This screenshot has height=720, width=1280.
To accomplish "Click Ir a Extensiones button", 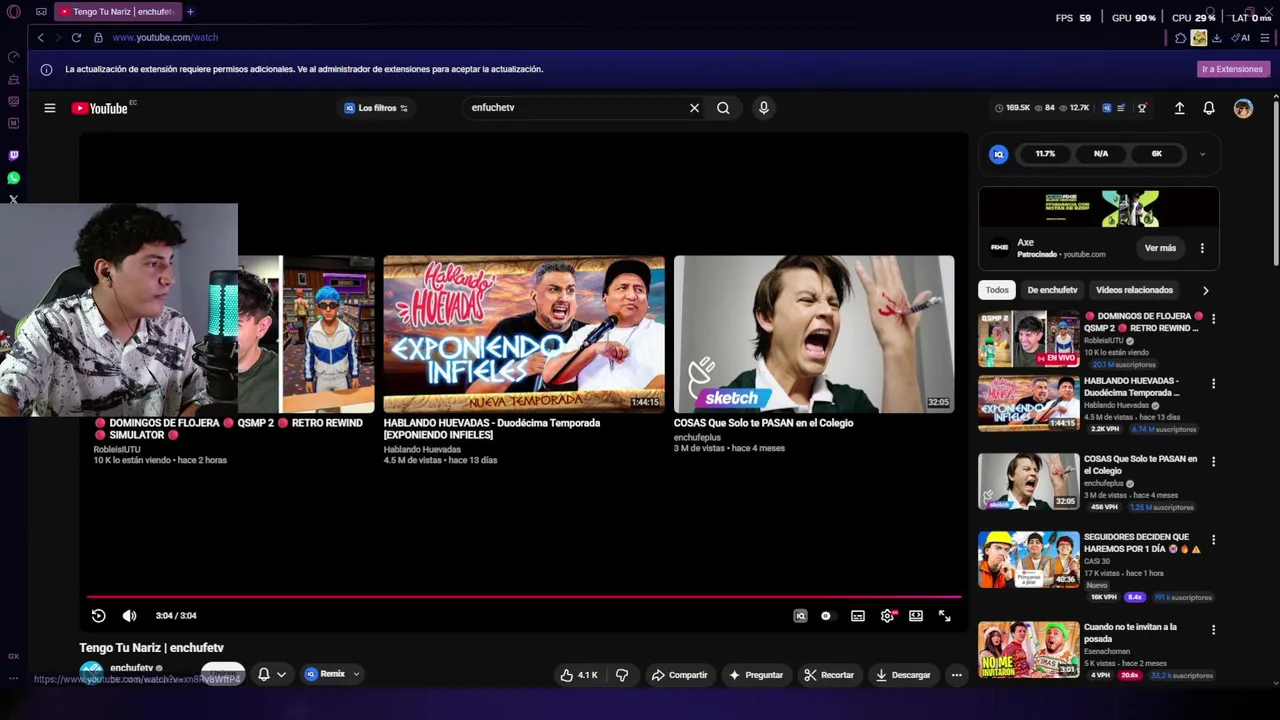I will point(1232,69).
